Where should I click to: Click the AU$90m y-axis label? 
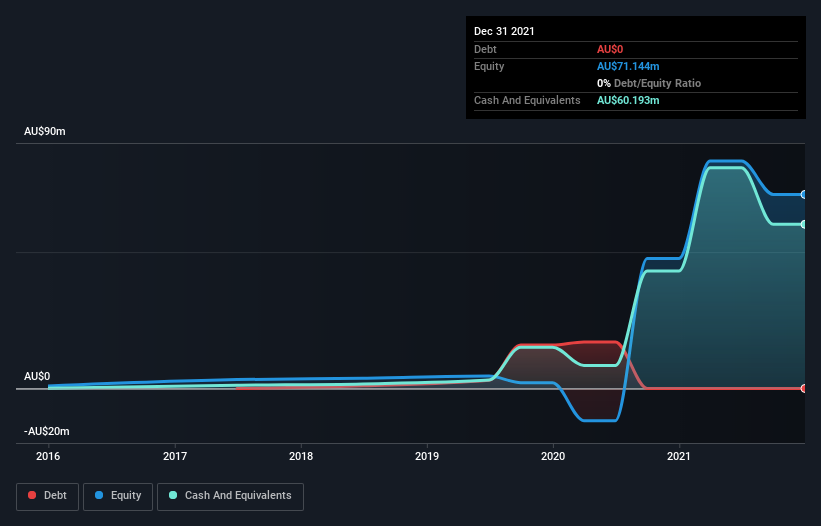point(45,131)
